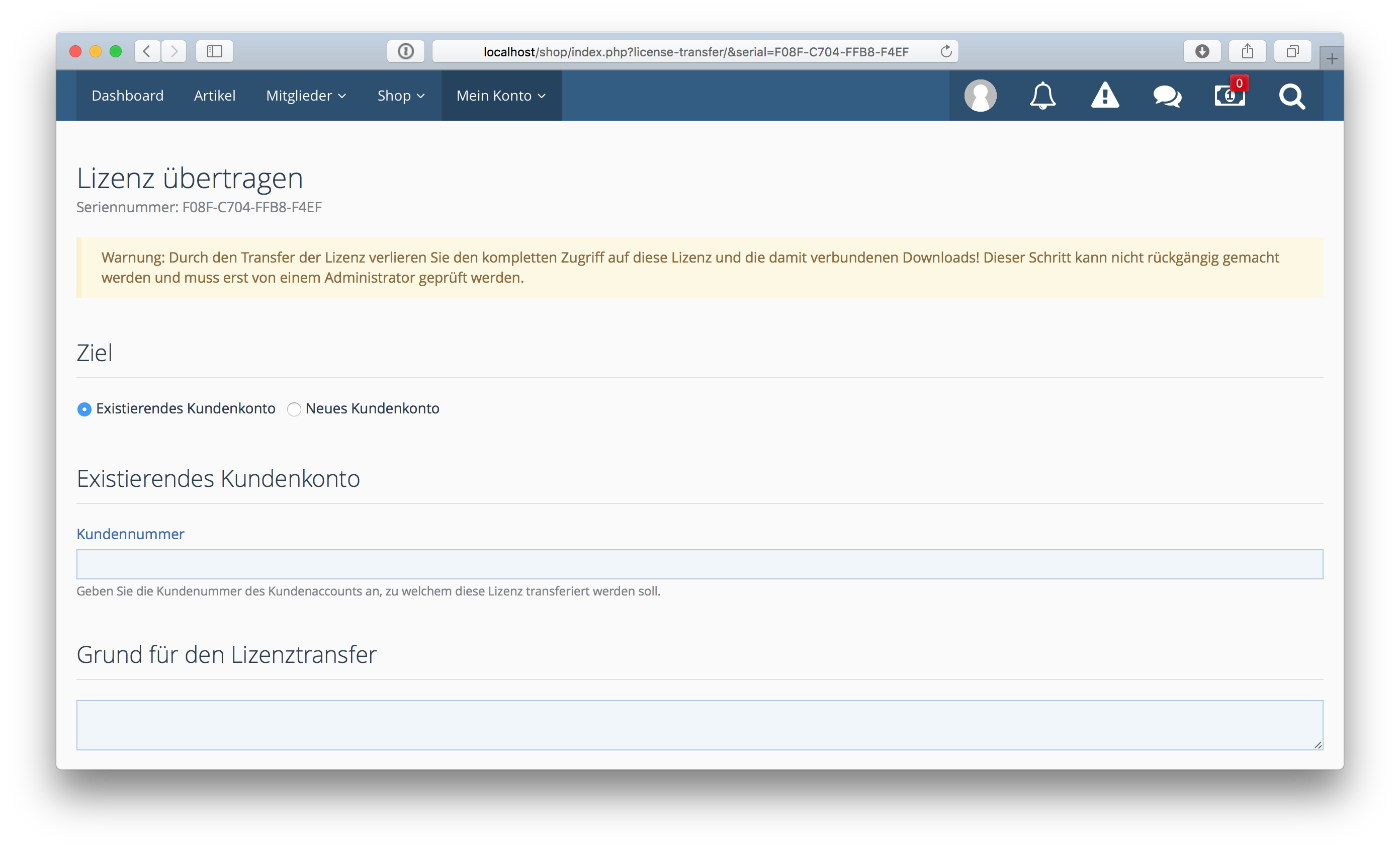Image resolution: width=1400 pixels, height=850 pixels.
Task: Expand the Mein Konto dropdown menu
Action: (x=501, y=96)
